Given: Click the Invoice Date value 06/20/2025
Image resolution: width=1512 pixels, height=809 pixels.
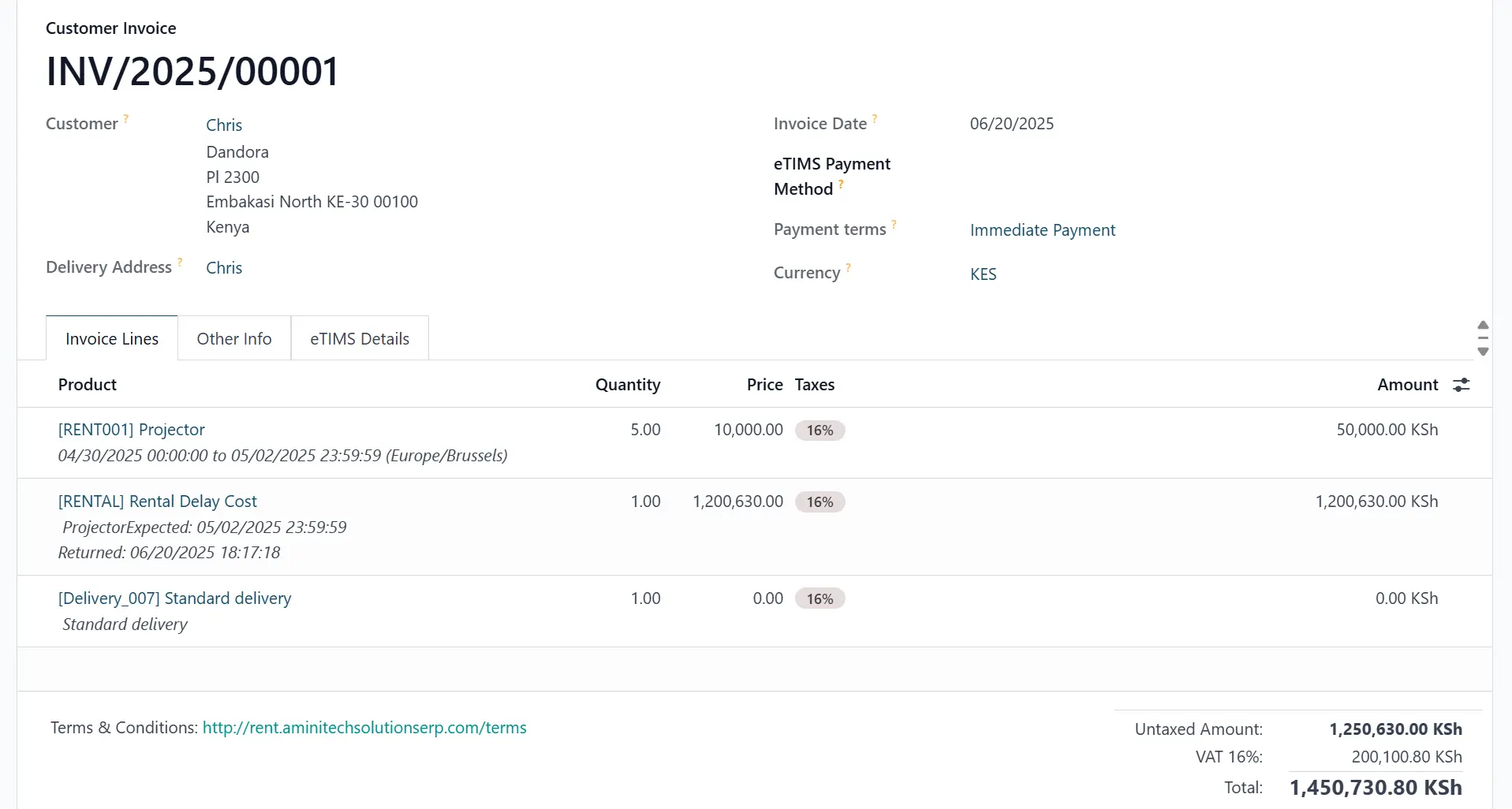Looking at the screenshot, I should coord(1011,124).
